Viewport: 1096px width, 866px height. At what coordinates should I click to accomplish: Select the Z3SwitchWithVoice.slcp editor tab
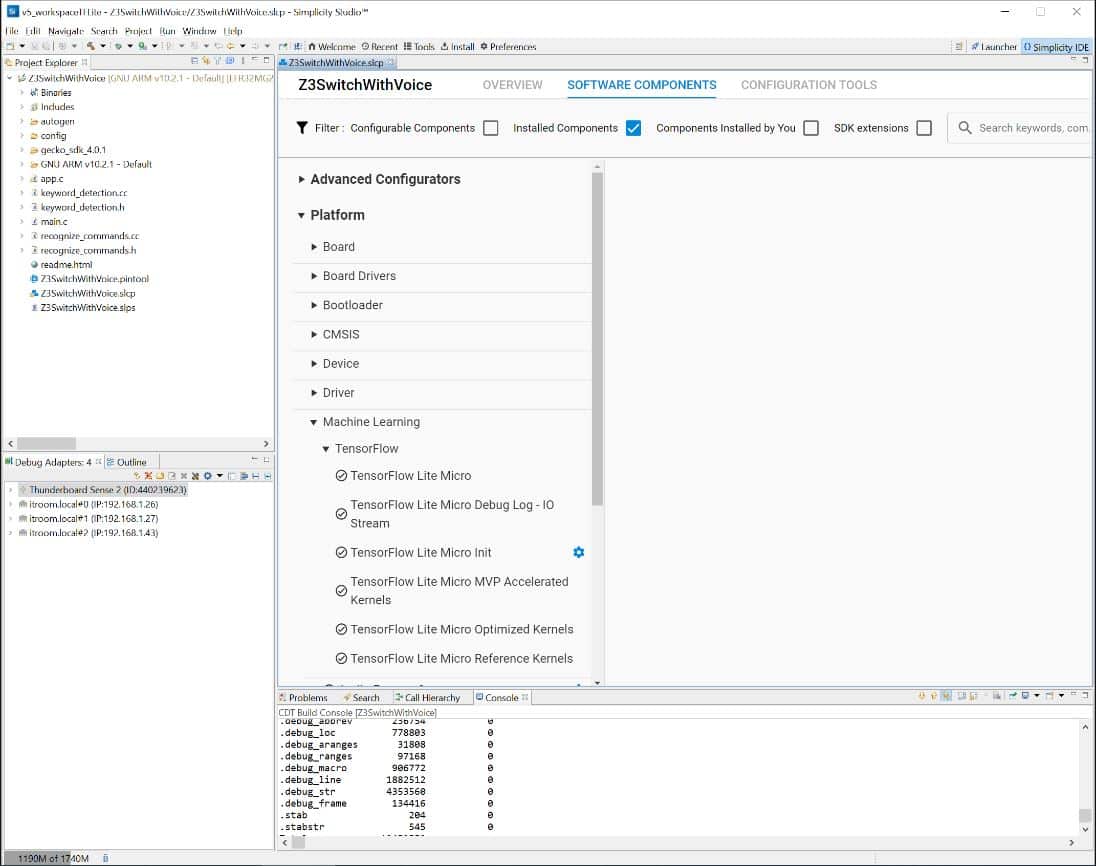[x=336, y=62]
